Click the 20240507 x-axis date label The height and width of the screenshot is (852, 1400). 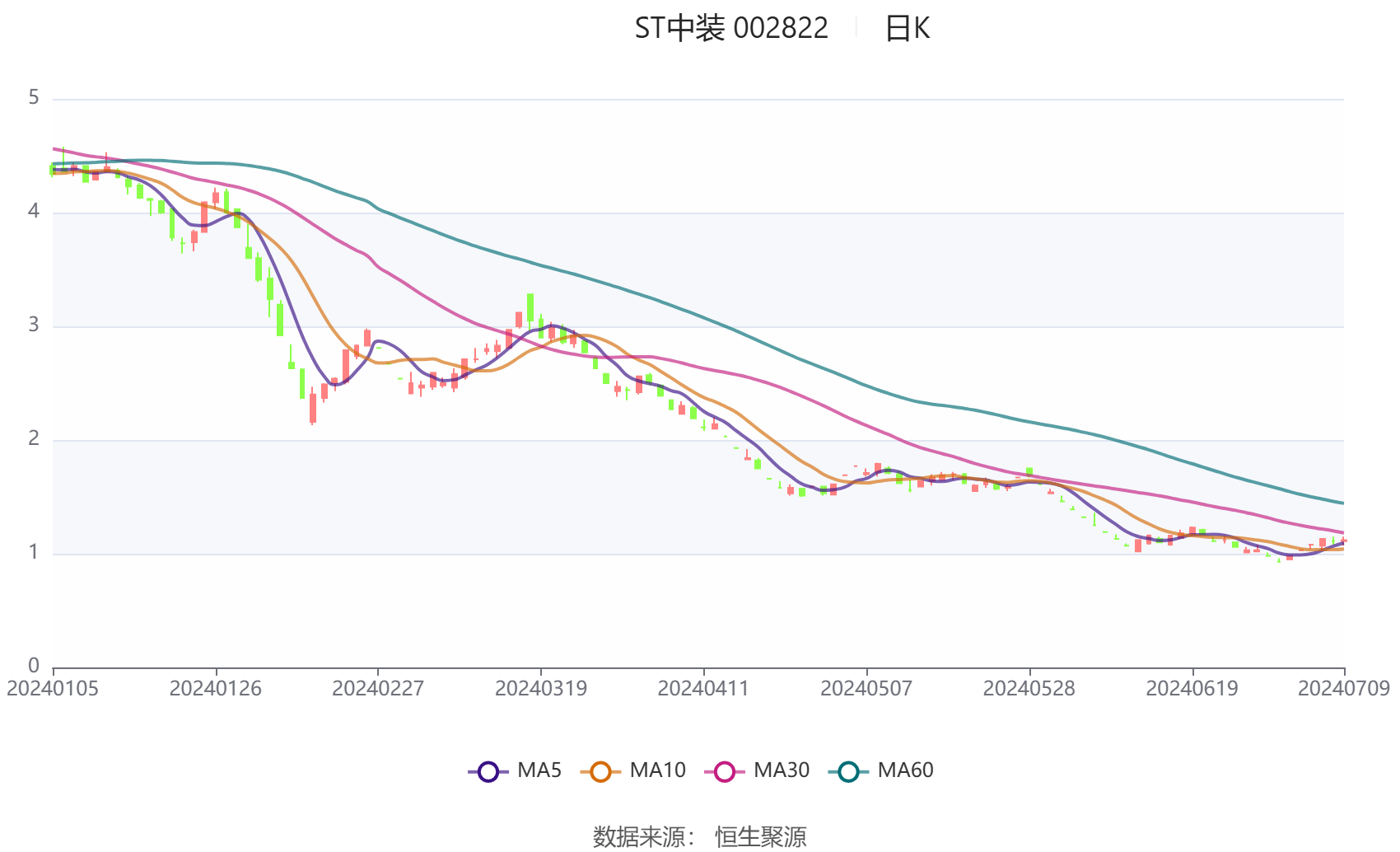click(866, 688)
